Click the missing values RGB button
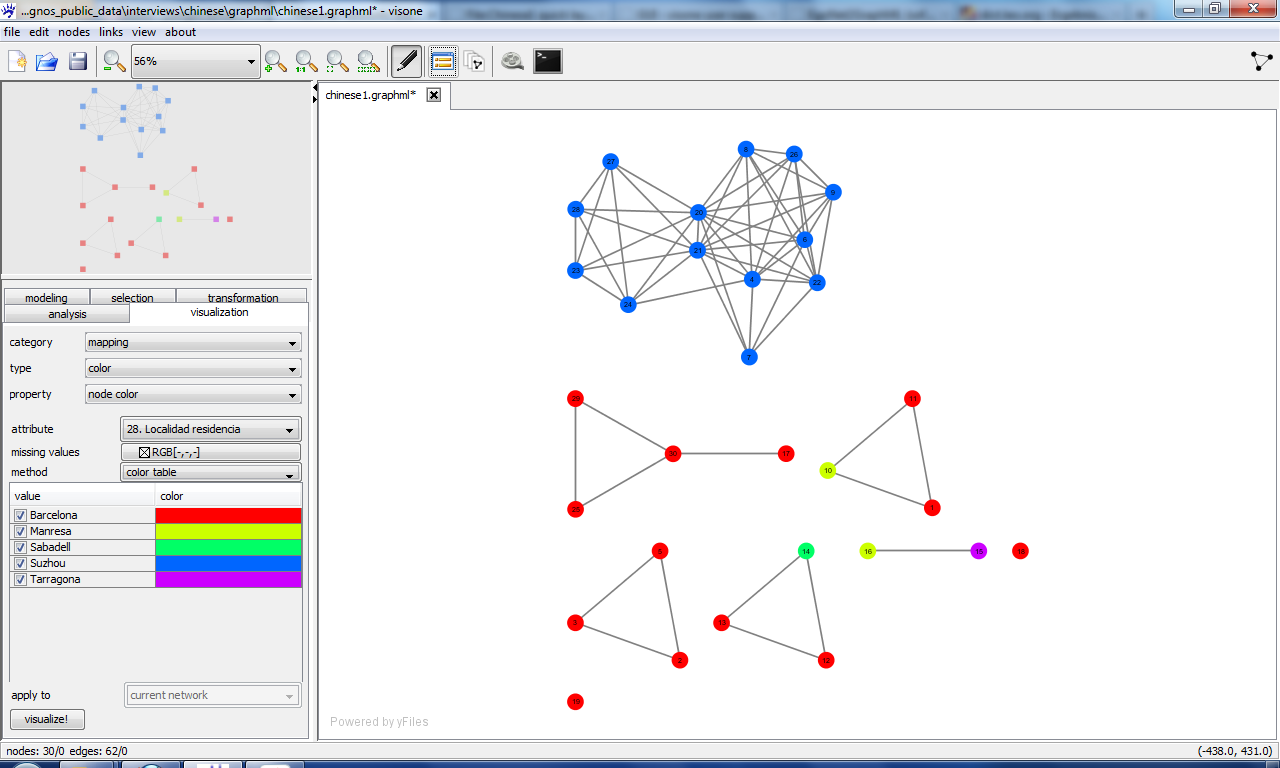This screenshot has height=768, width=1280. (x=211, y=452)
